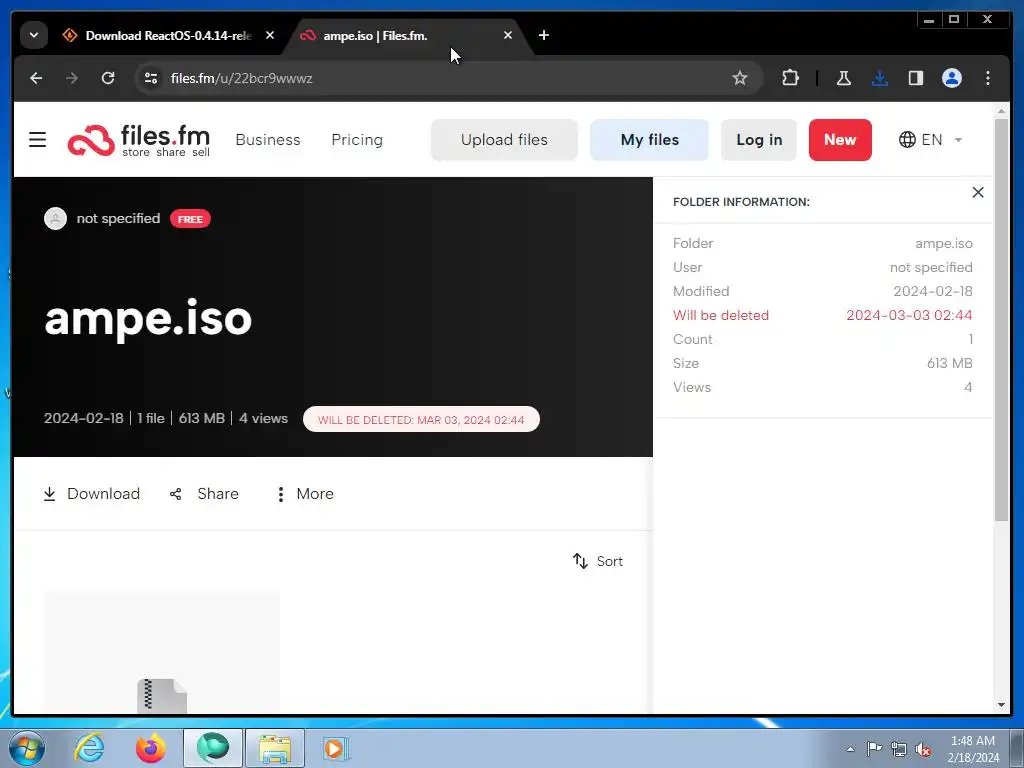Click the Modified date 2024-02-18 value
The width and height of the screenshot is (1024, 768).
pos(933,291)
